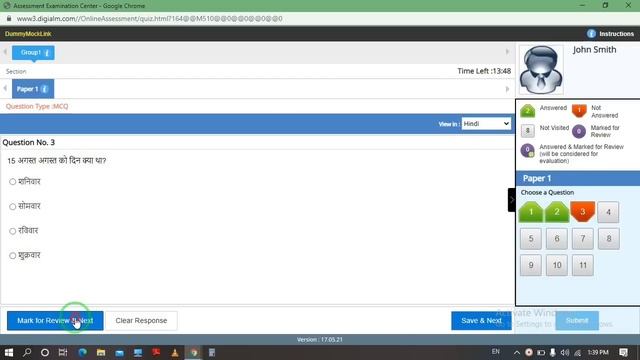Jump to question 8 in palette
Viewport: 640px width, 360px height.
609,239
